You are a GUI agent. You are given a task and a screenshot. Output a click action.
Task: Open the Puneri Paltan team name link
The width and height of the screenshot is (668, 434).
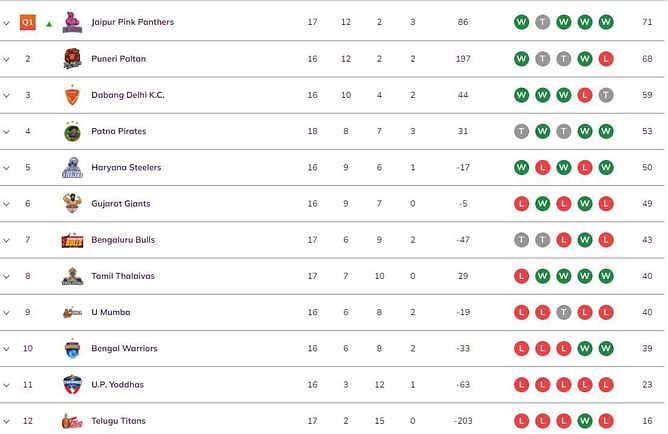coord(118,59)
